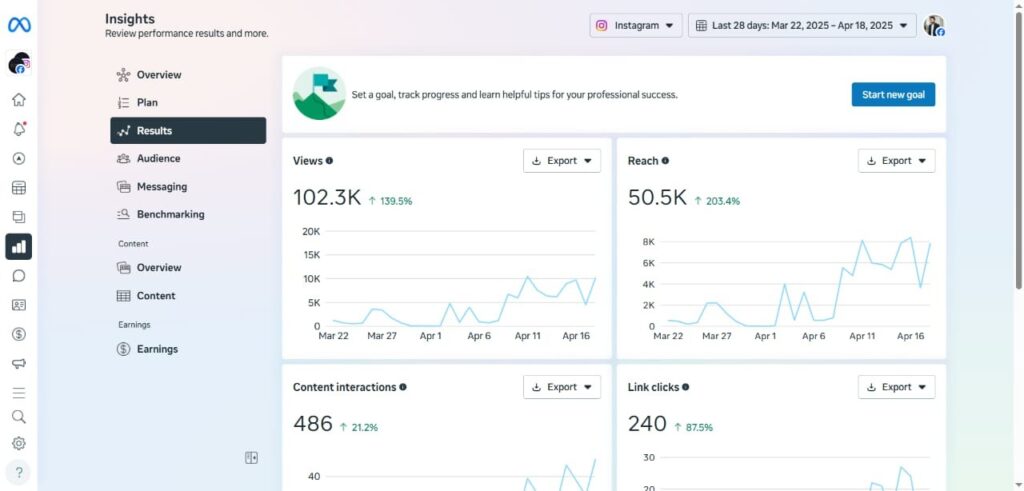The image size is (1024, 491).
Task: Expand the Export dropdown on Reach card
Action: pyautogui.click(x=896, y=161)
